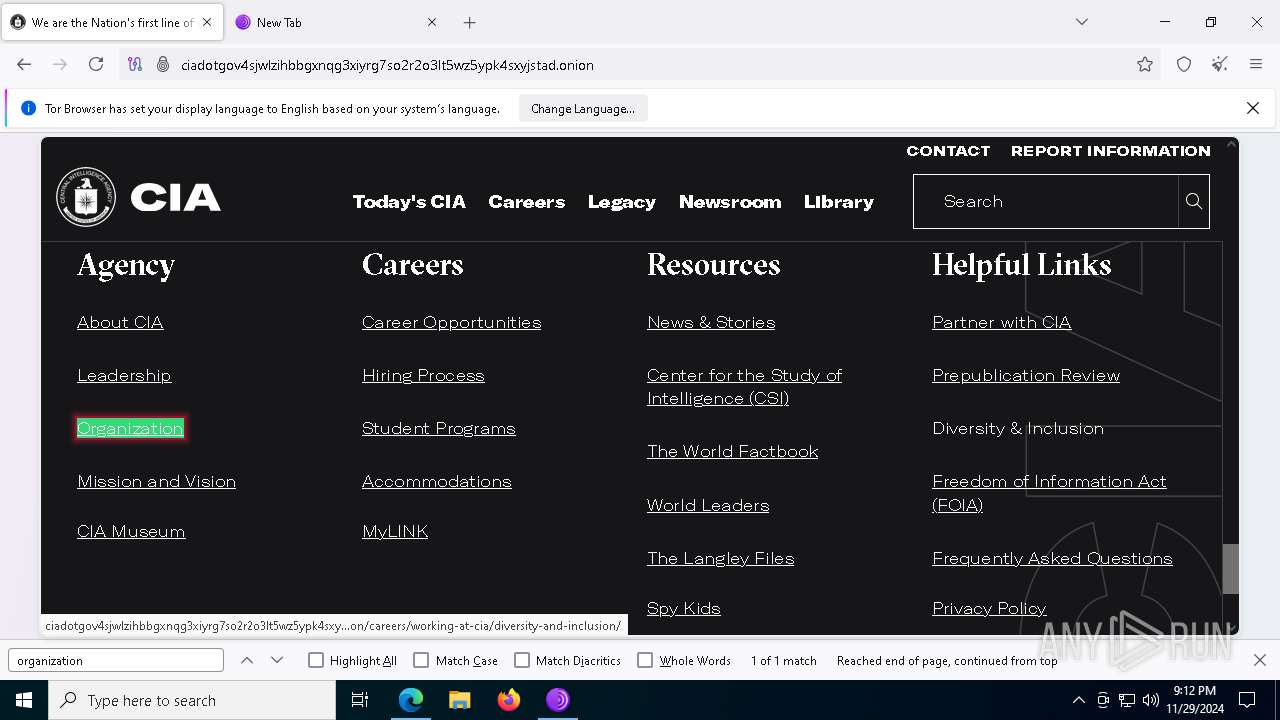Open highlighted Organization link
The image size is (1280, 720).
point(130,428)
